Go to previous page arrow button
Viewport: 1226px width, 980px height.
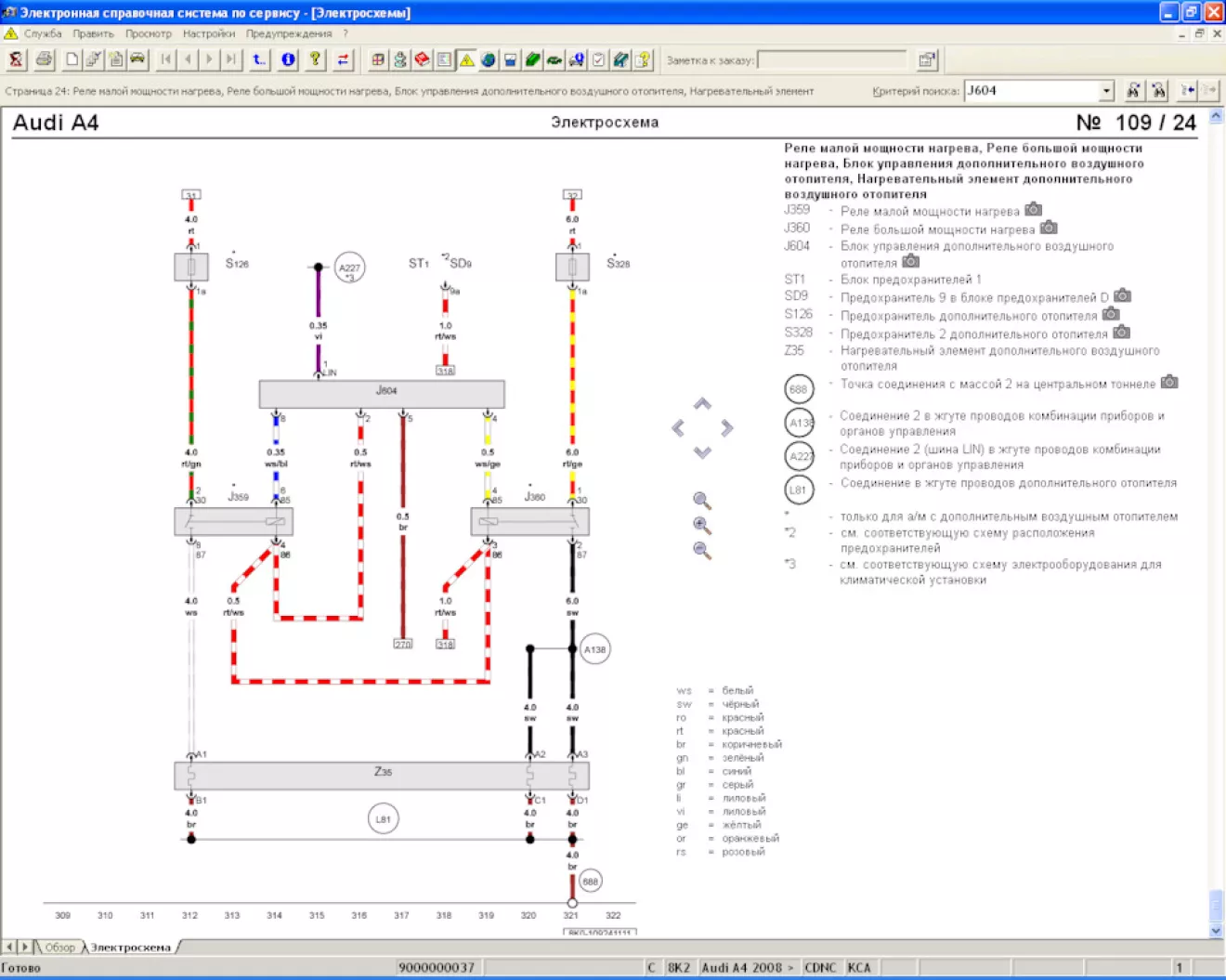188,60
